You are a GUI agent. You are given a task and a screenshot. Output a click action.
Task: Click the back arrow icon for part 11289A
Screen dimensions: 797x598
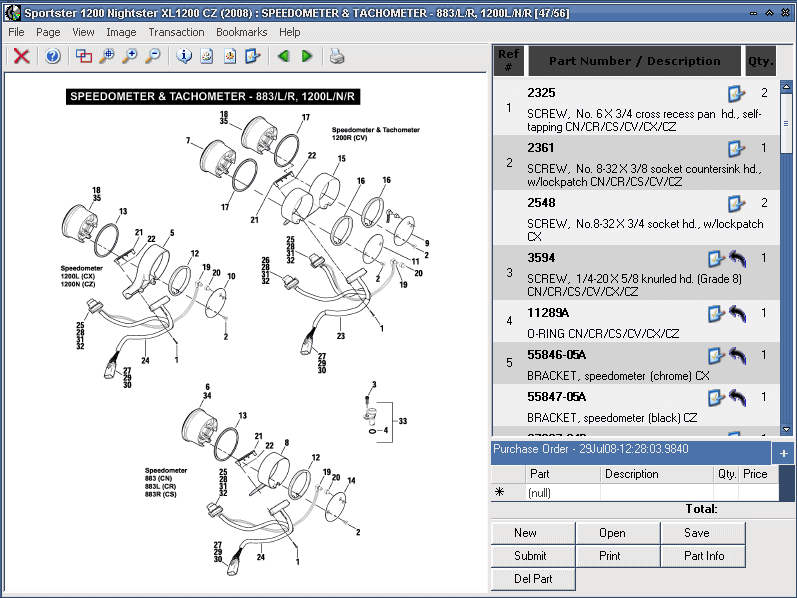[x=738, y=314]
